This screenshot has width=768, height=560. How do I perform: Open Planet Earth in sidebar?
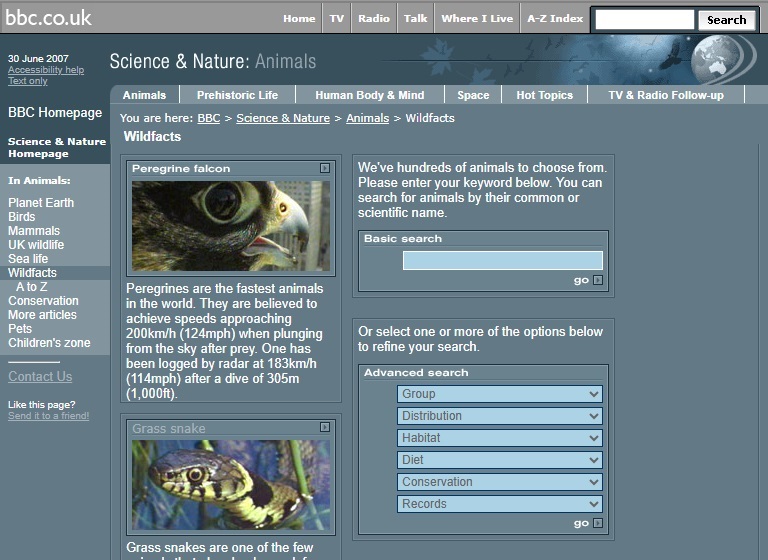tap(41, 203)
